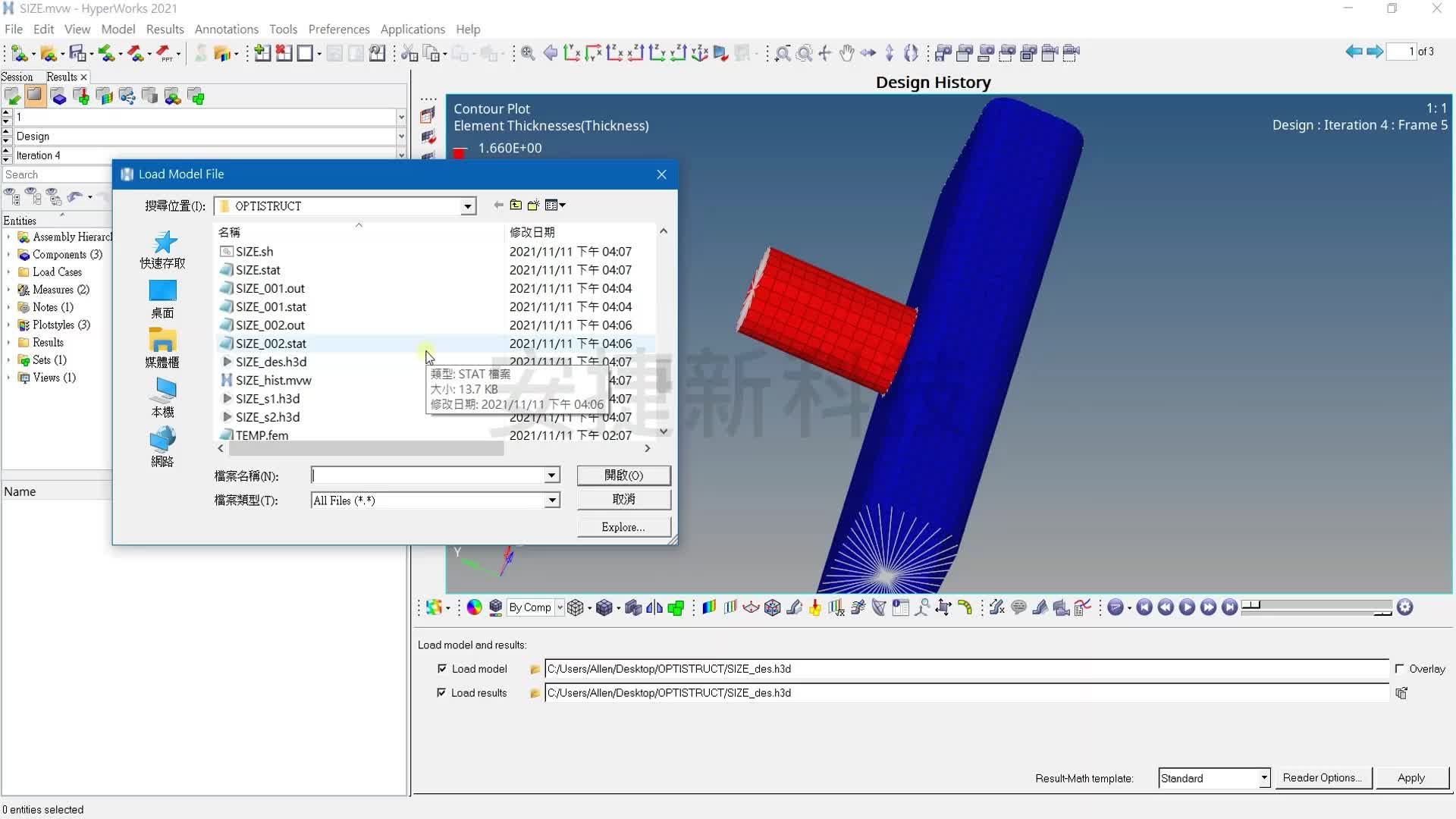The image size is (1456, 819).
Task: Click the file list horizontal scrollbar
Action: (x=366, y=449)
